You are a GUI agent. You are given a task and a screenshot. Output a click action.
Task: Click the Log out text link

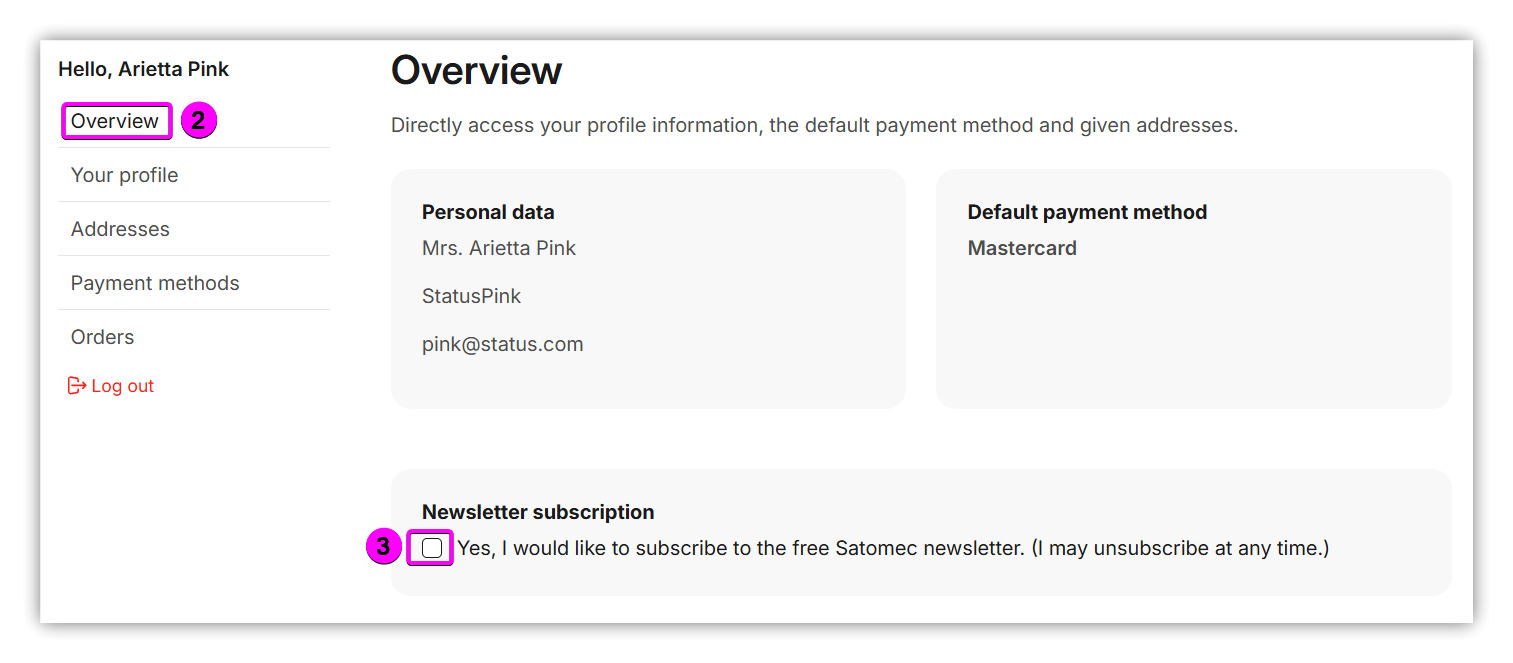[x=122, y=386]
